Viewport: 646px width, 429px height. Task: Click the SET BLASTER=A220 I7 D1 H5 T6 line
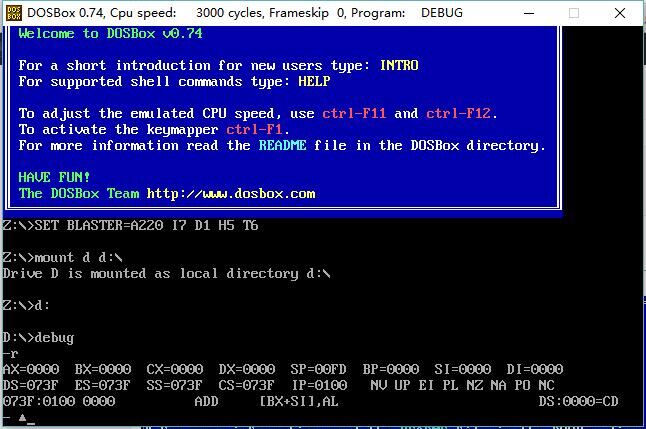(130, 225)
